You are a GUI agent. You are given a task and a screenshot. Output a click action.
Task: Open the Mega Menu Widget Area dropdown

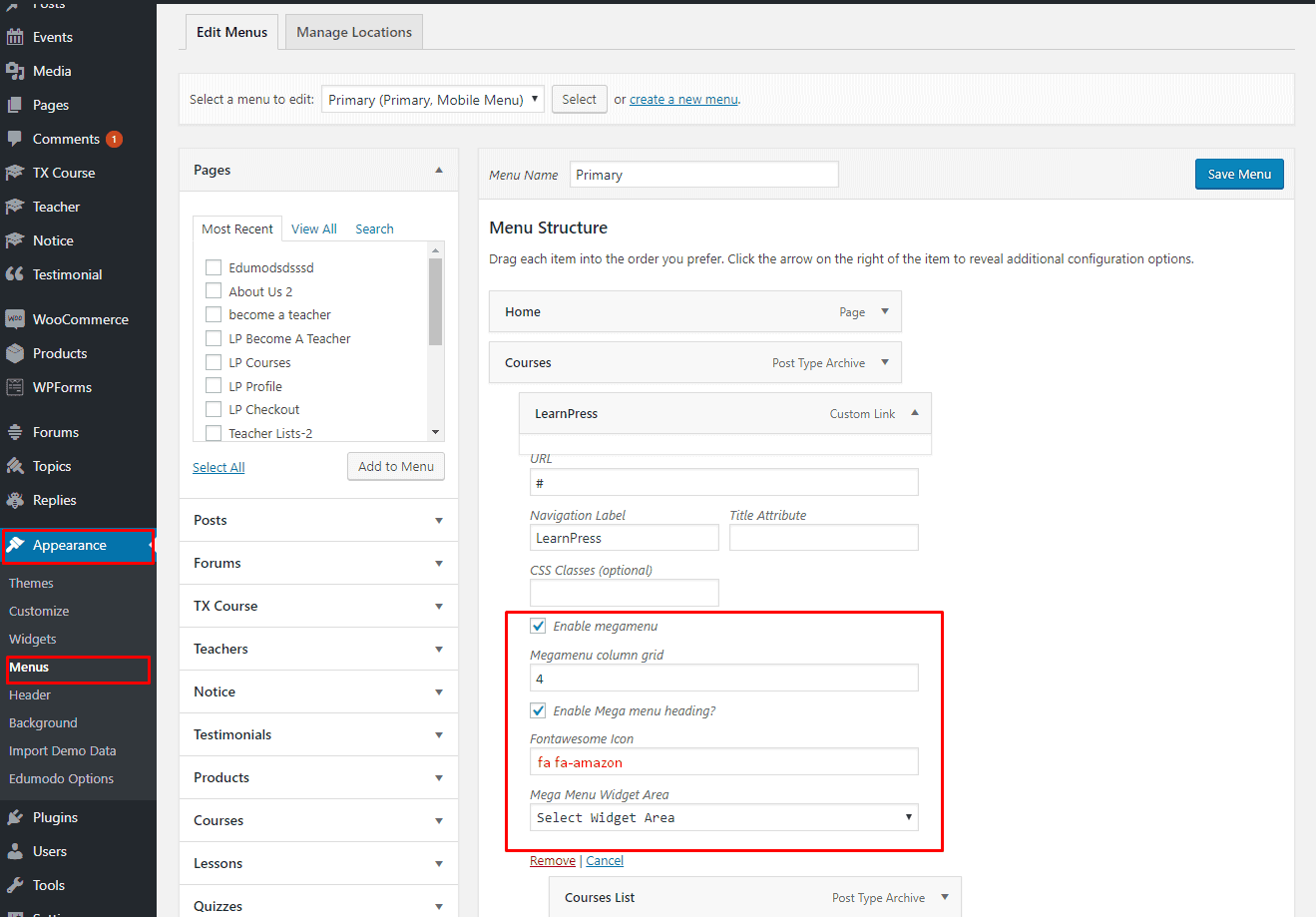click(x=723, y=817)
